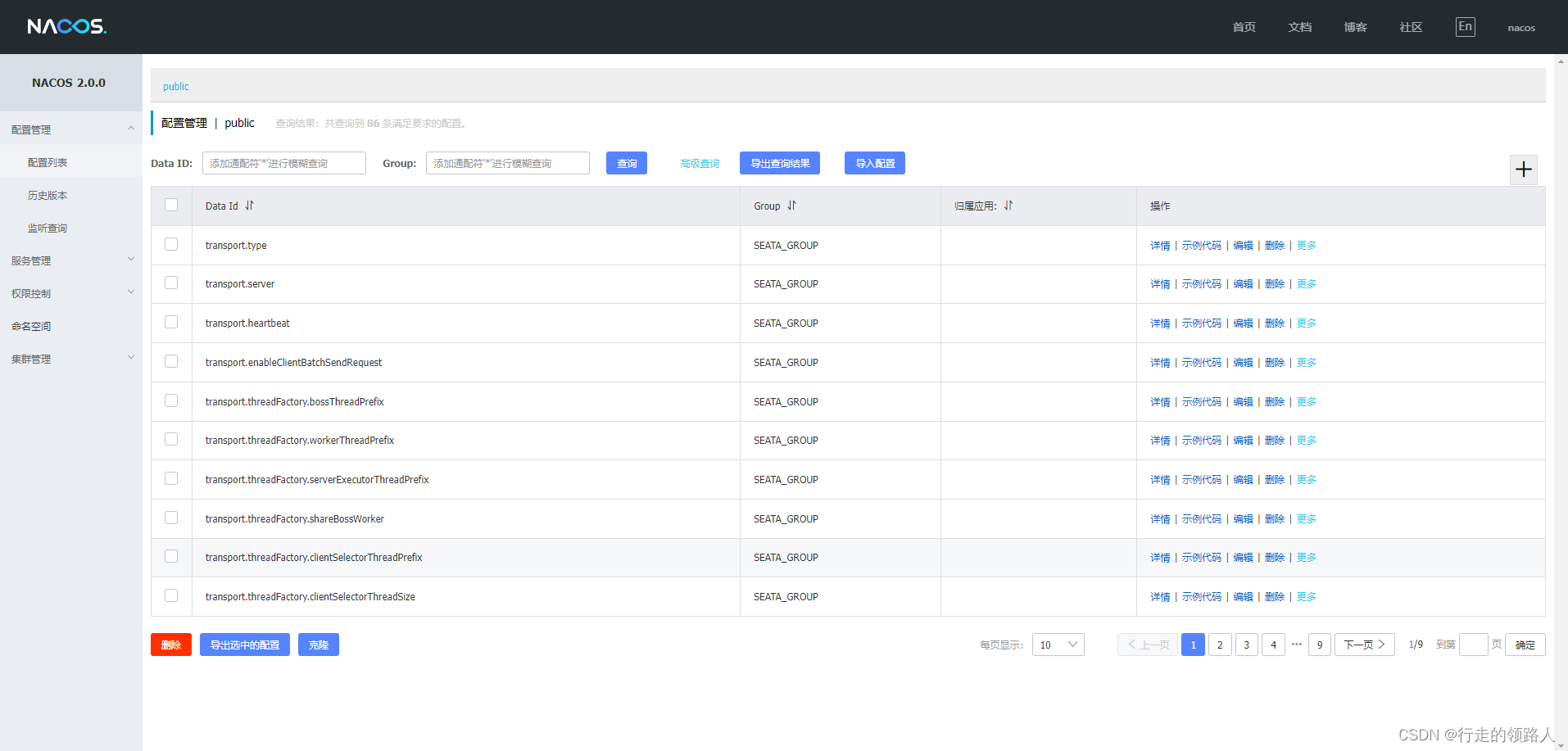Go to page 9
Viewport: 1568px width, 751px height.
pos(1320,645)
